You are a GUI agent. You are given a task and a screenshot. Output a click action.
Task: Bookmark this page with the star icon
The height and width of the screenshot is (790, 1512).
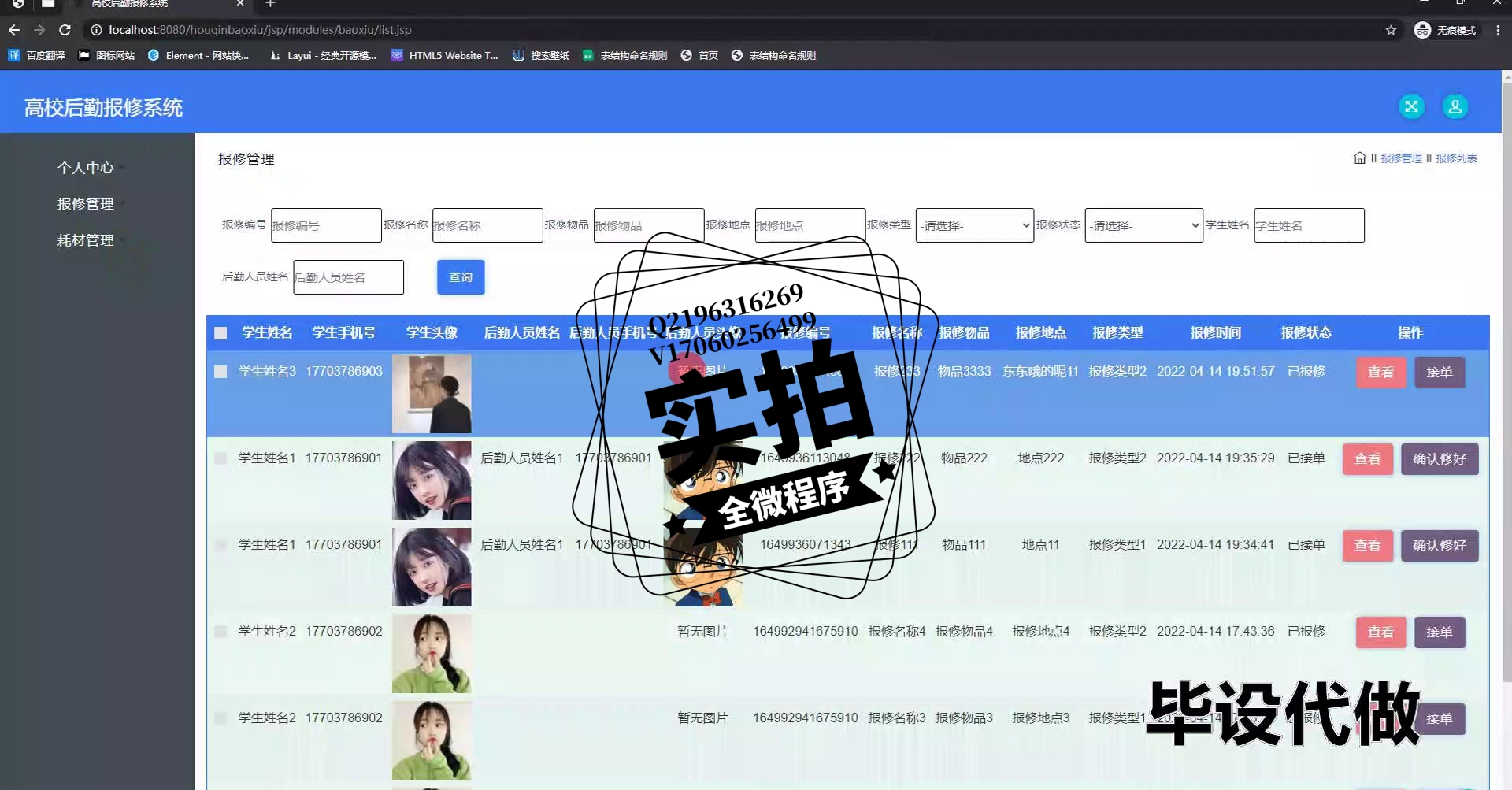[x=1391, y=30]
